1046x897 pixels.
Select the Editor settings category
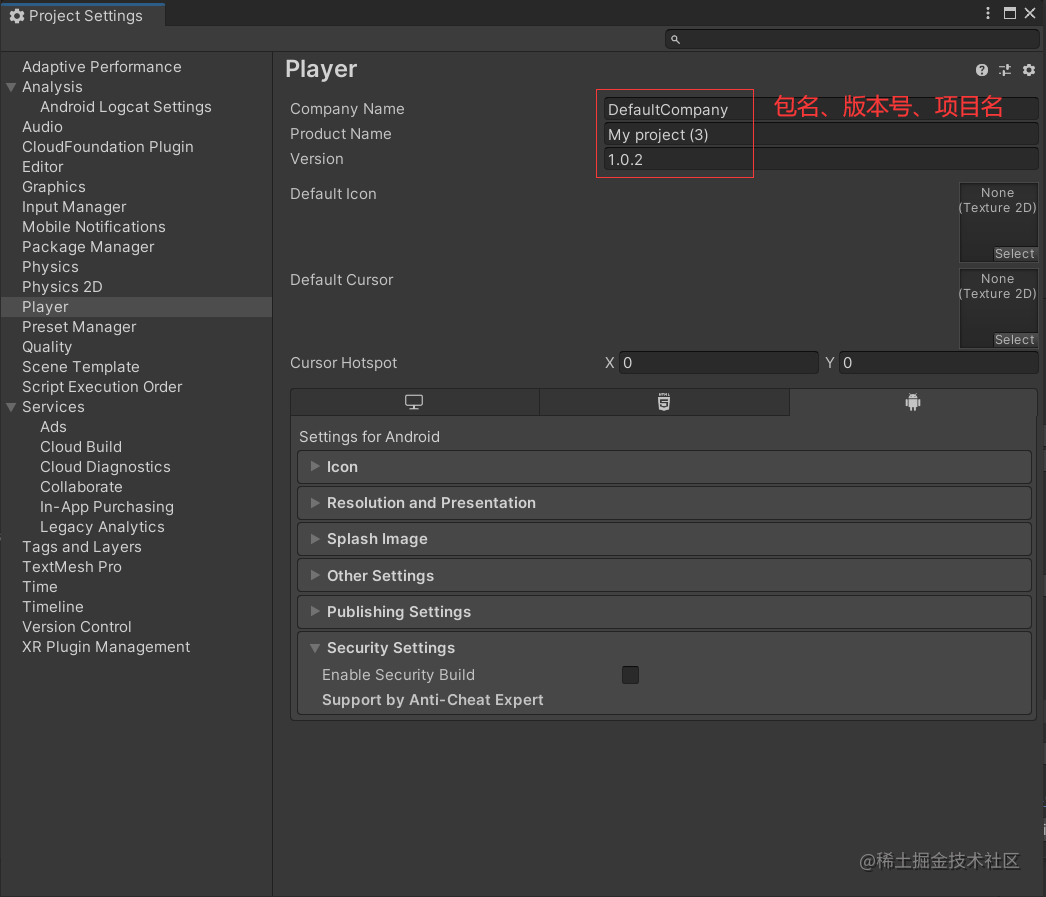click(x=43, y=167)
